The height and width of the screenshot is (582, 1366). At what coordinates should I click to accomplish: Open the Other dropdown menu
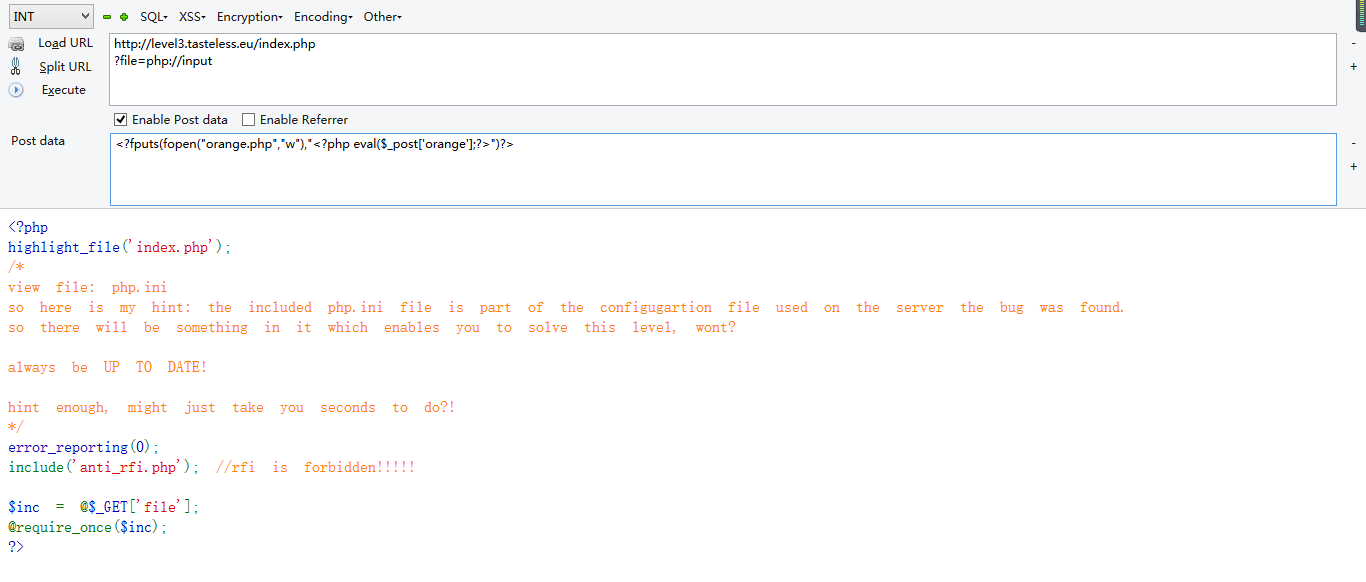pos(383,17)
